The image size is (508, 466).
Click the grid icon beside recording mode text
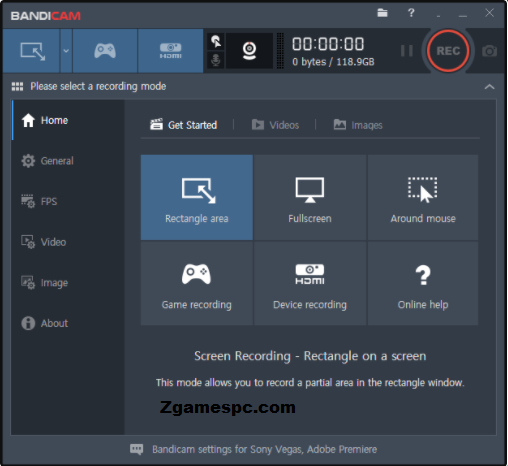(17, 87)
